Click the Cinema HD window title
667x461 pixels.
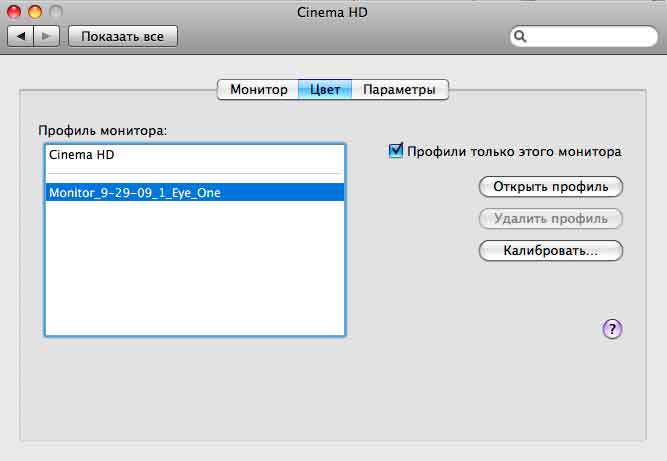click(332, 12)
